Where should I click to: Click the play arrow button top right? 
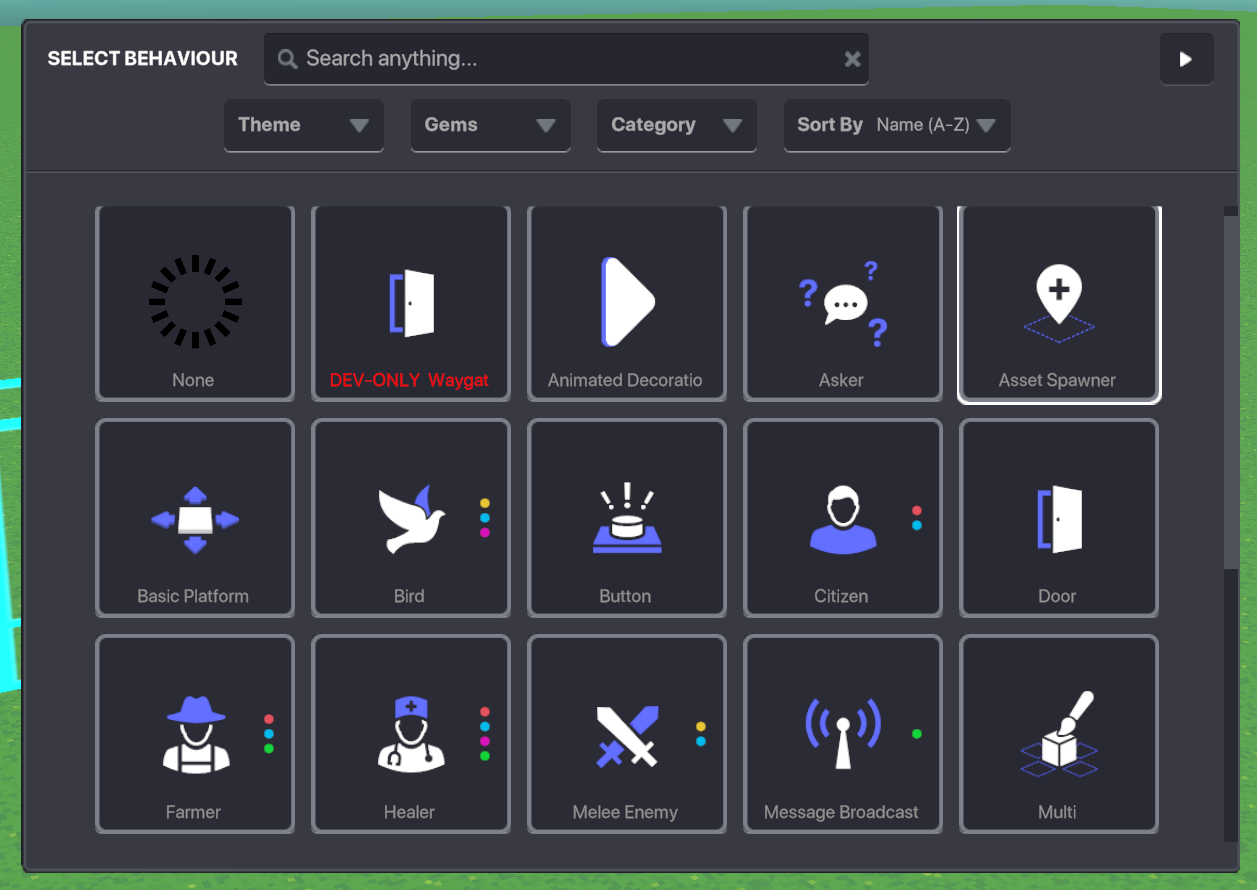pyautogui.click(x=1186, y=59)
